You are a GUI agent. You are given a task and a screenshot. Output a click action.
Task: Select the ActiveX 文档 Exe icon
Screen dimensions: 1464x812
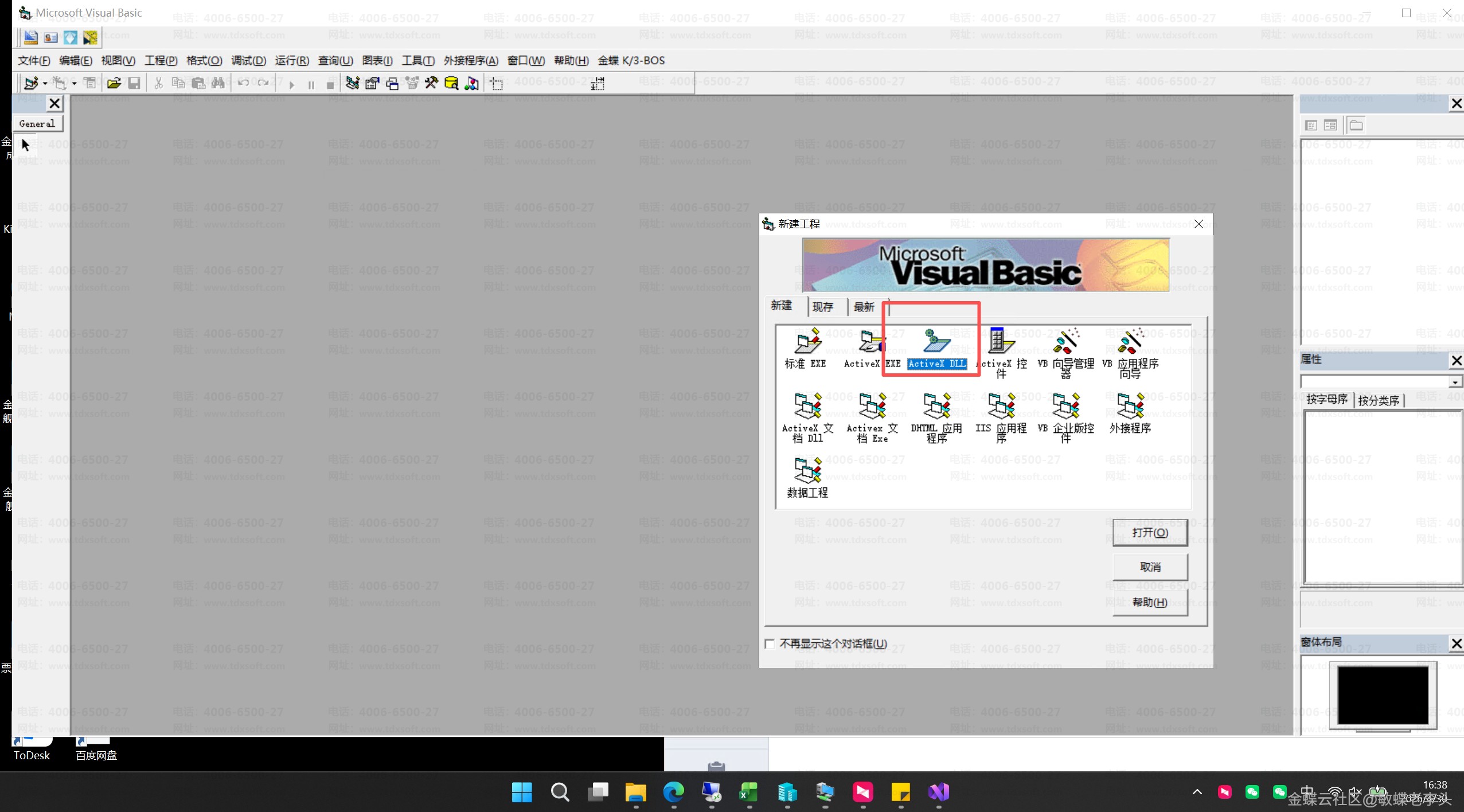click(x=872, y=417)
